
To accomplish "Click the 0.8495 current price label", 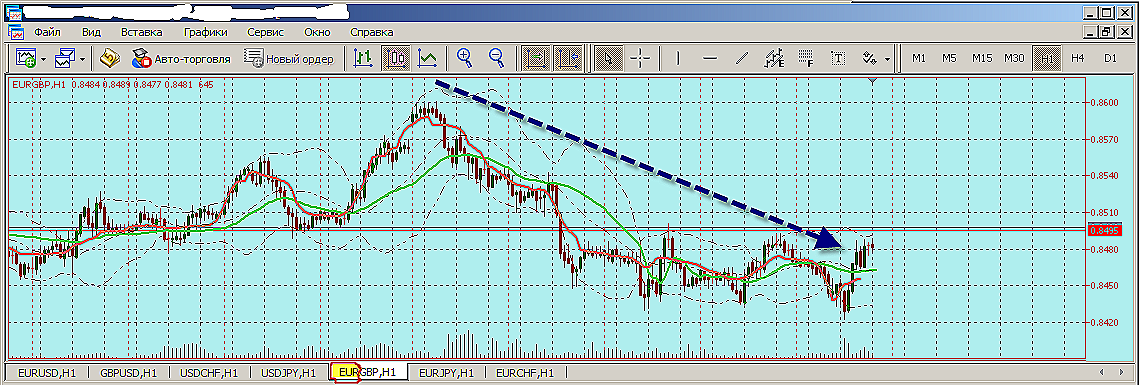I will [1105, 230].
